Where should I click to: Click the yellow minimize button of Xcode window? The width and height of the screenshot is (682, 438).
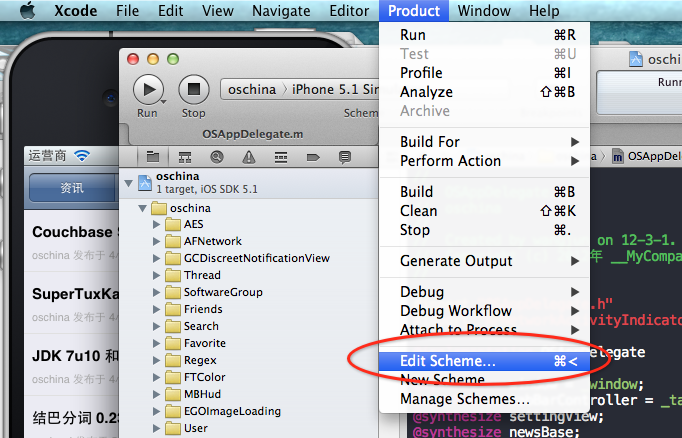pyautogui.click(x=153, y=59)
